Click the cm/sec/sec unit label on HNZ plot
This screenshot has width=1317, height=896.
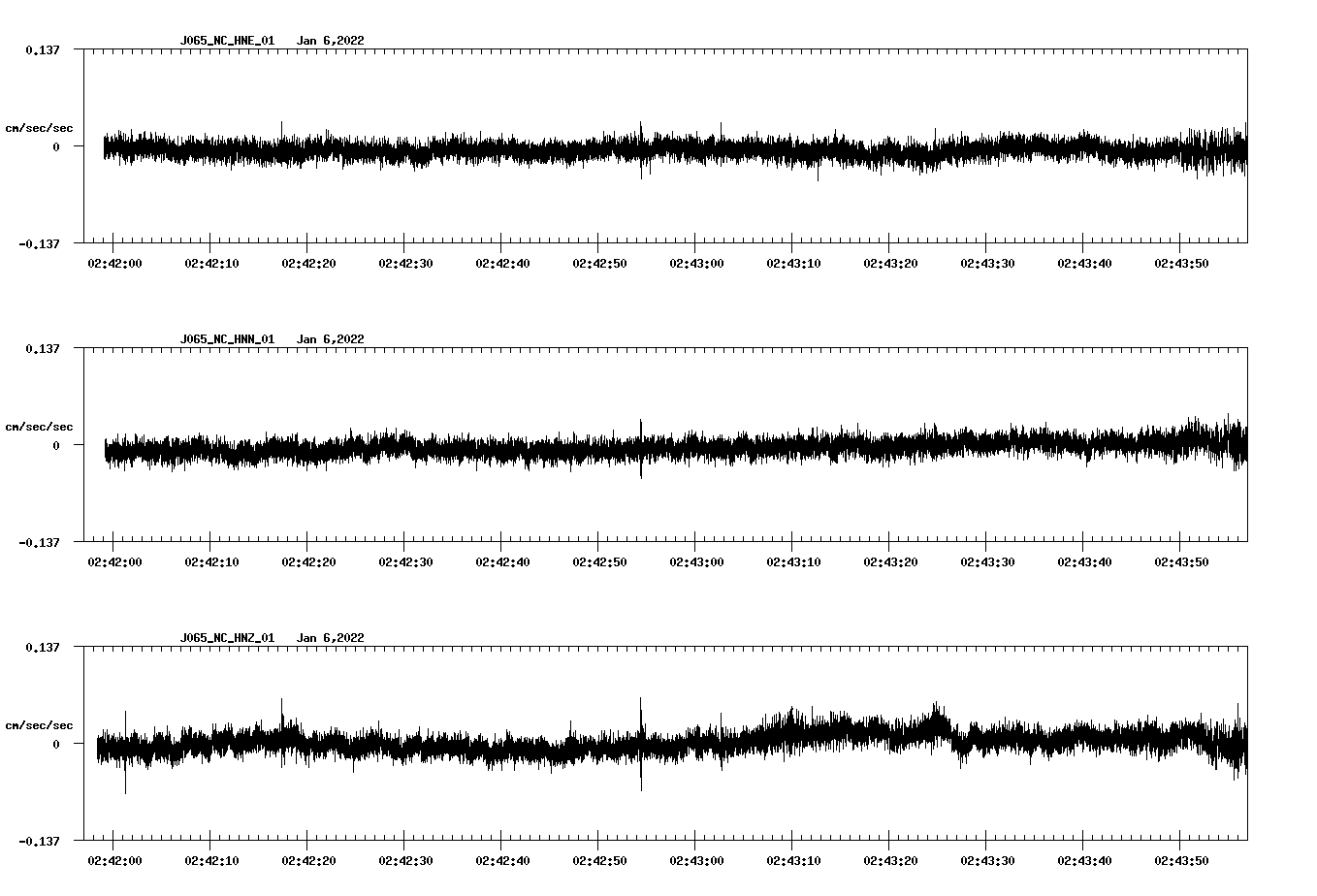(x=39, y=725)
